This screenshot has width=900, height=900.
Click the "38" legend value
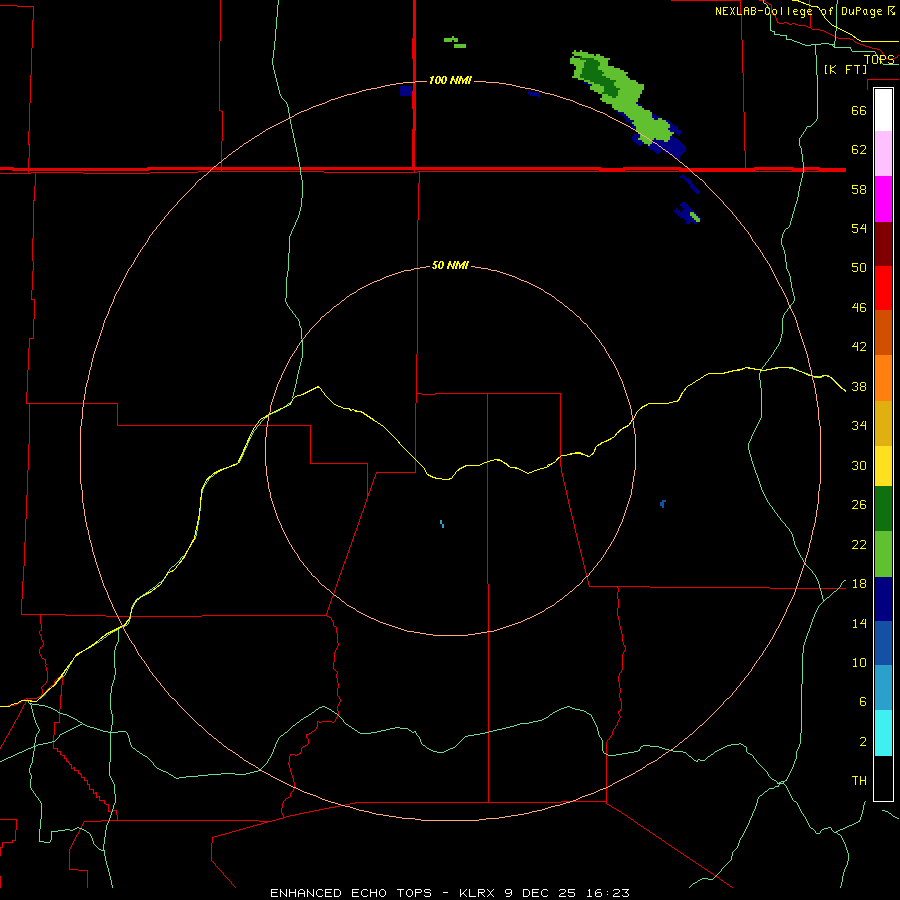click(859, 387)
